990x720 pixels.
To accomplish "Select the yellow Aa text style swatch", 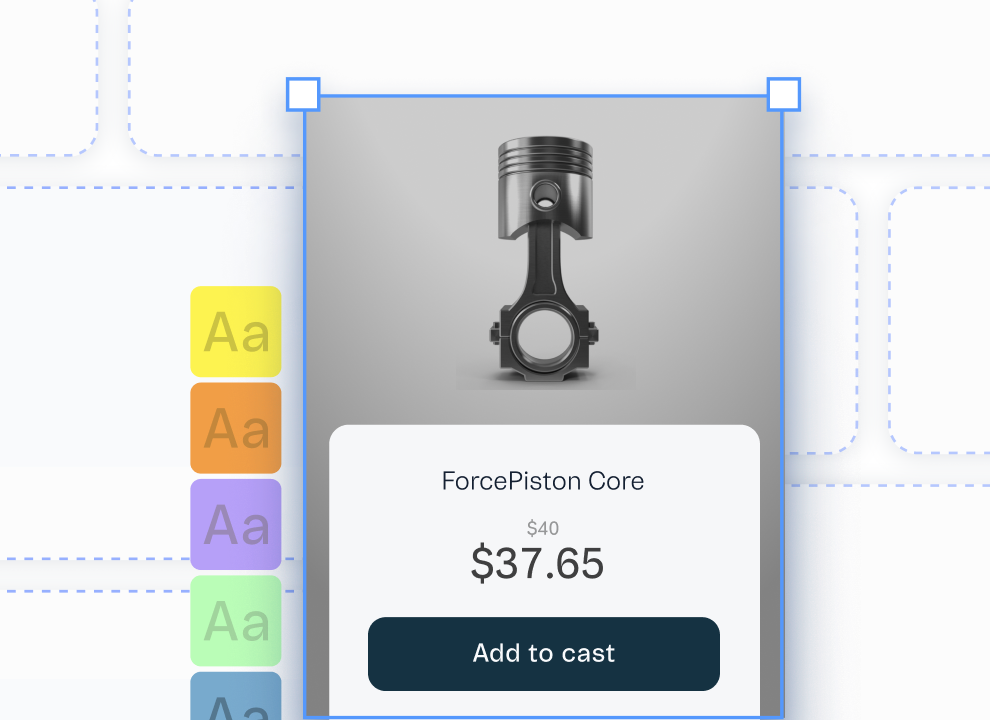I will 236,332.
